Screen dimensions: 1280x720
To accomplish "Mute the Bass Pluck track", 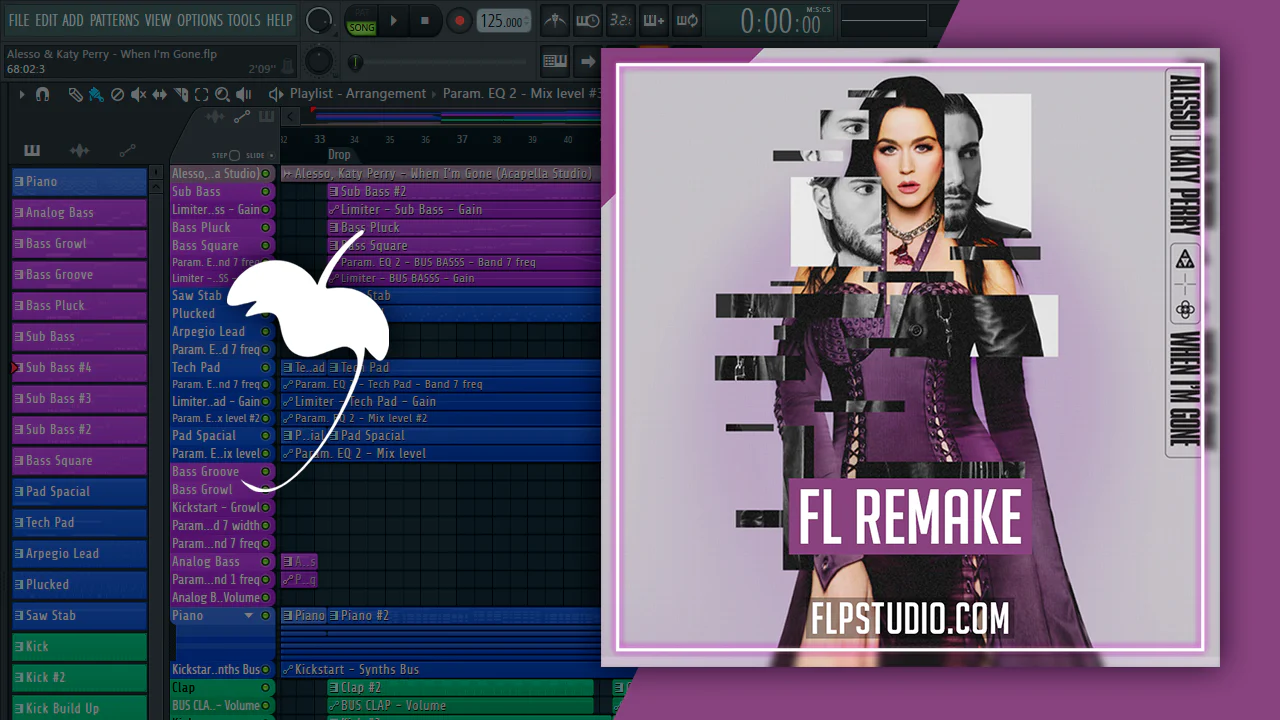I will coord(266,227).
